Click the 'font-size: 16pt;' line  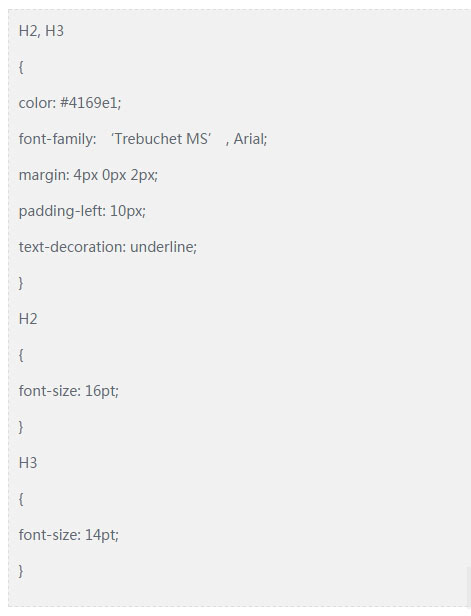pos(69,391)
